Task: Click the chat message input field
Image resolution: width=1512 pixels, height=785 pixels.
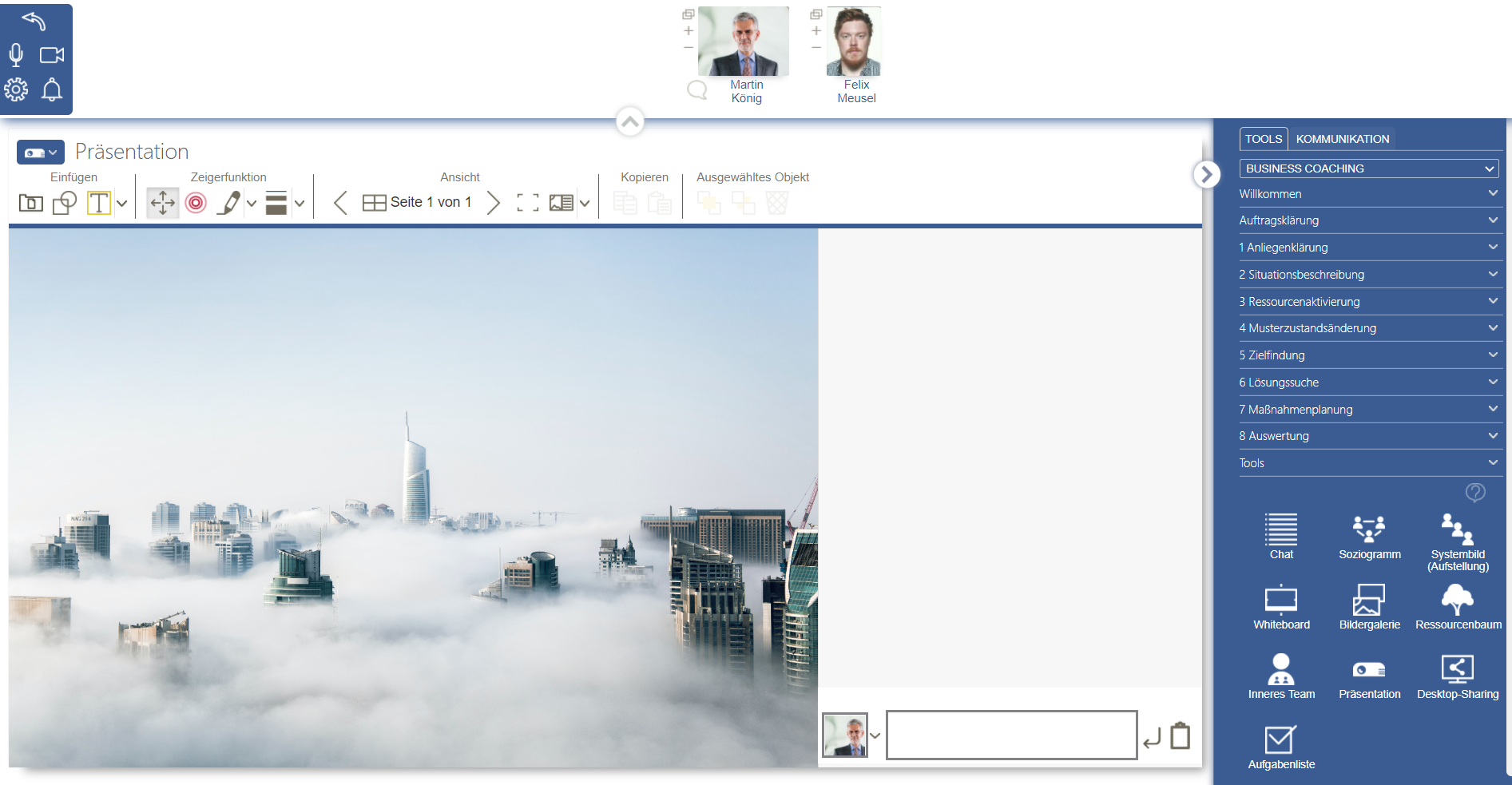Action: pos(1012,735)
